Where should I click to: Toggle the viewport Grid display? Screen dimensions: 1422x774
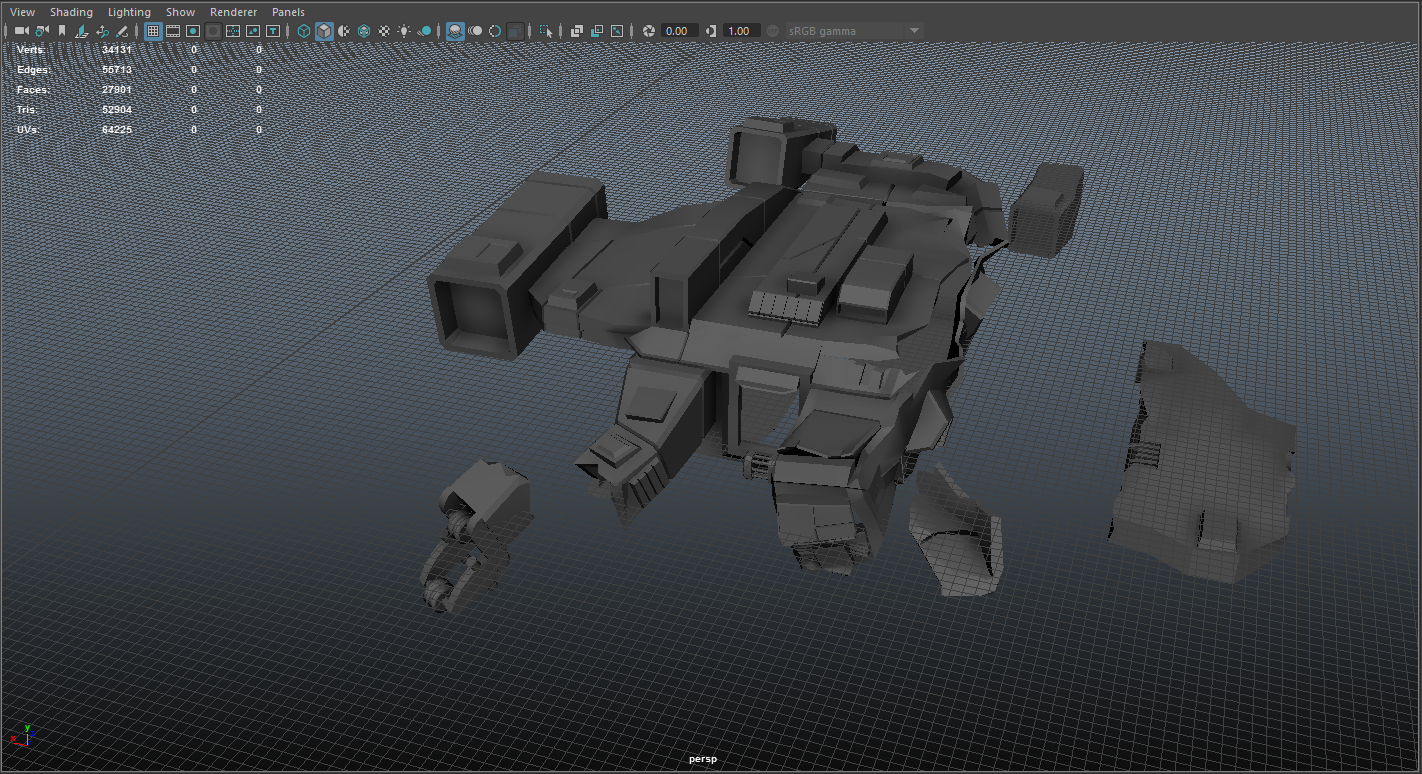[x=153, y=31]
